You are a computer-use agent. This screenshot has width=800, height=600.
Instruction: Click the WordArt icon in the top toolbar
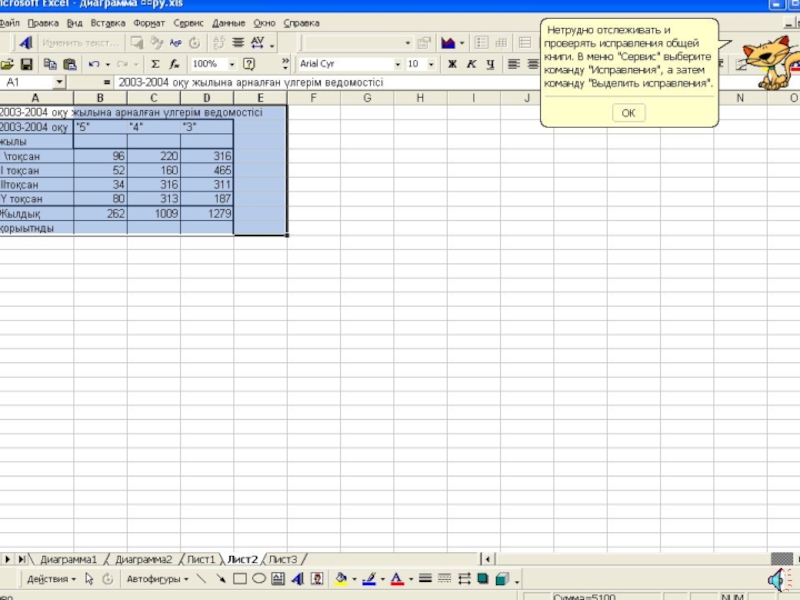[26, 43]
